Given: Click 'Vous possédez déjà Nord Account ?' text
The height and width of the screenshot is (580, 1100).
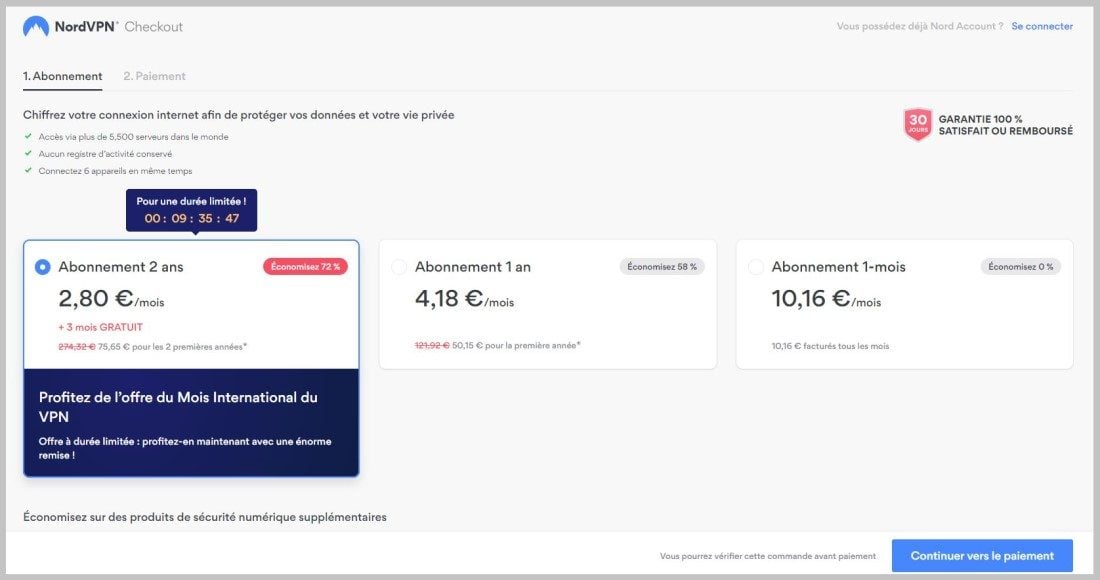Looking at the screenshot, I should [920, 26].
